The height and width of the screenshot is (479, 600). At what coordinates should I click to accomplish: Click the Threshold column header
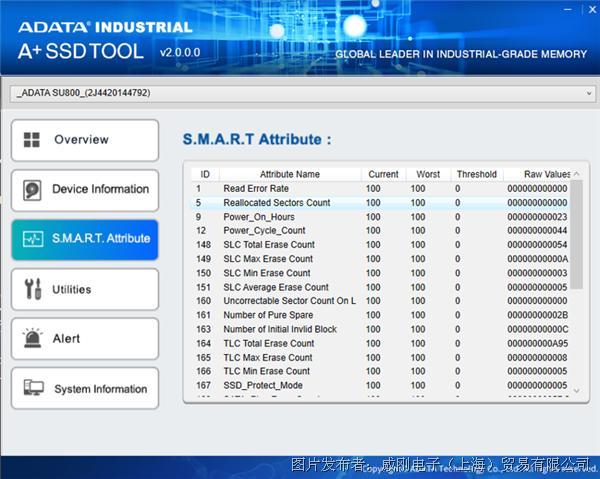[475, 174]
